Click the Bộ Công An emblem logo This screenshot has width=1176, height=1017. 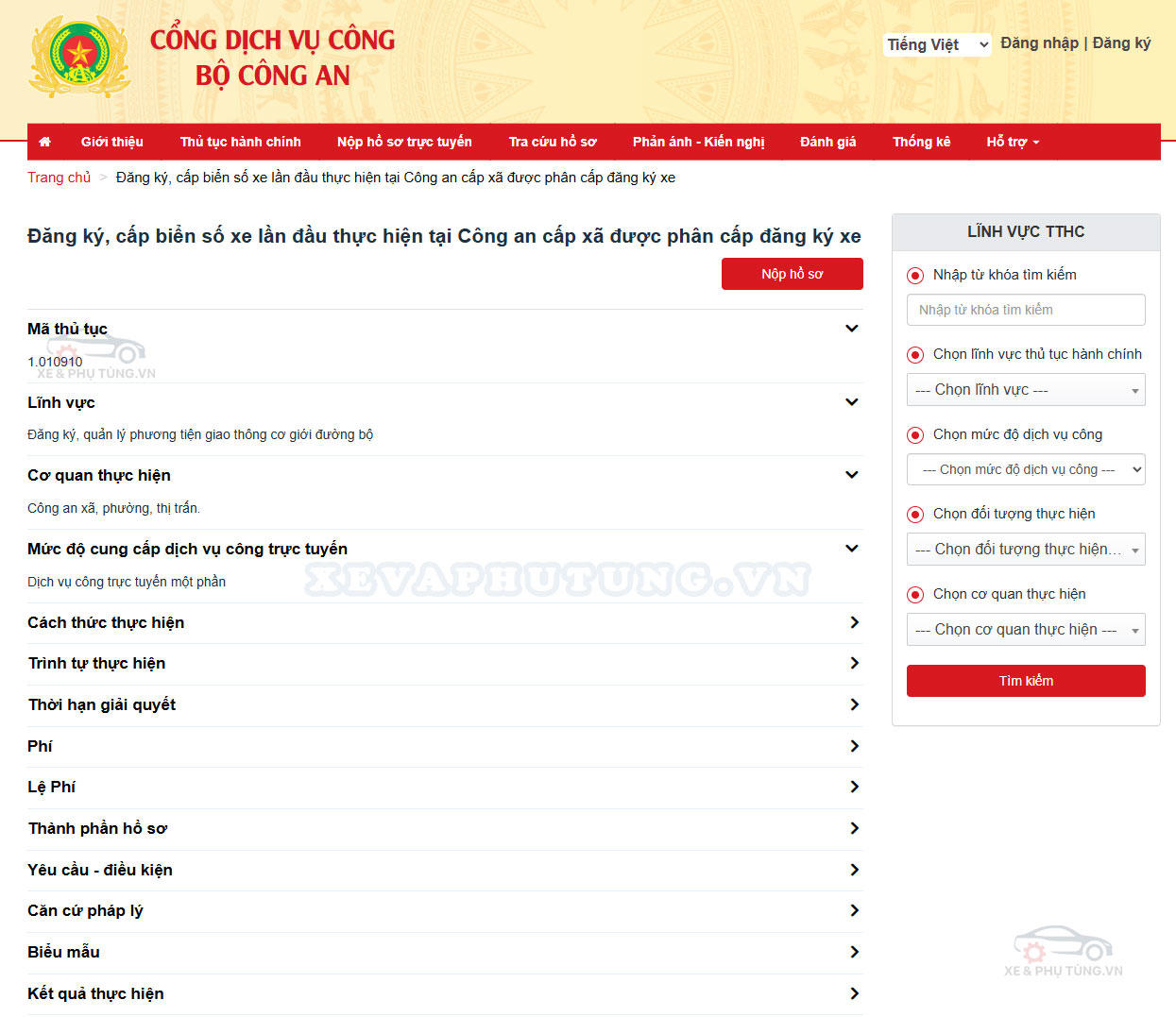pos(80,57)
